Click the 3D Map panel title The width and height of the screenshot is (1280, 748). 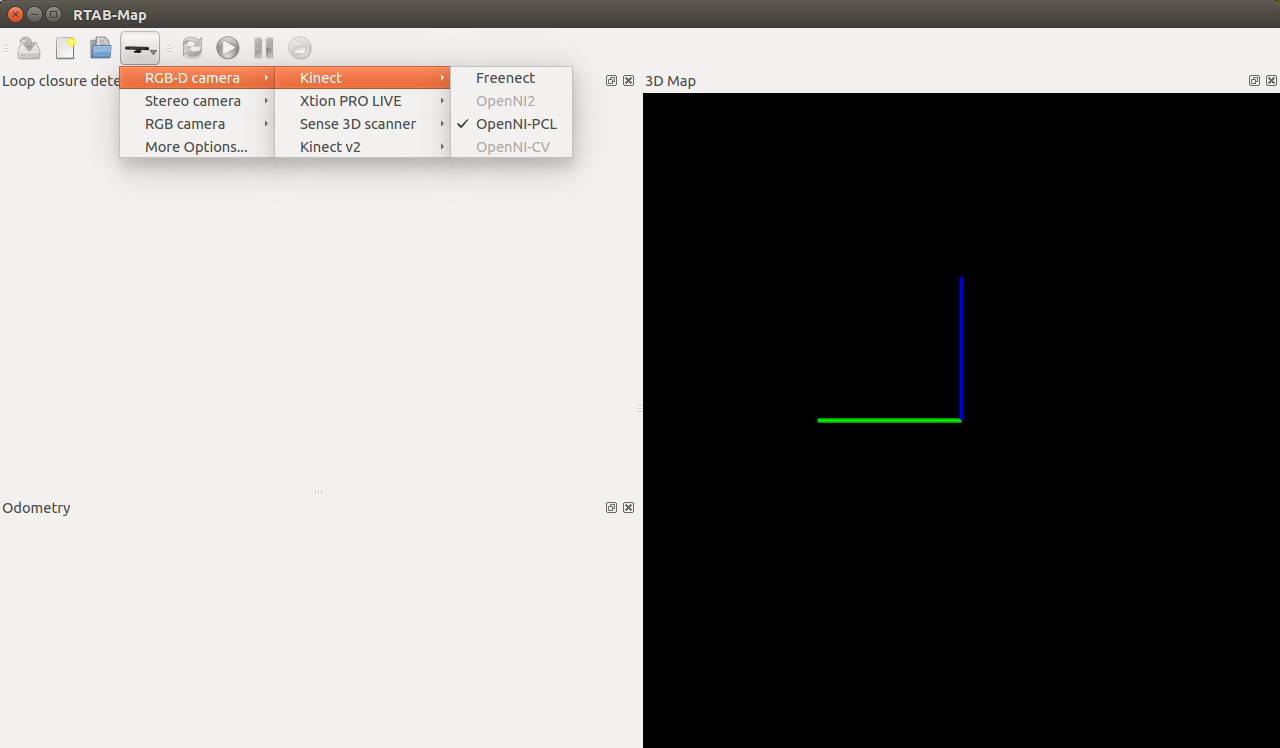coord(670,81)
